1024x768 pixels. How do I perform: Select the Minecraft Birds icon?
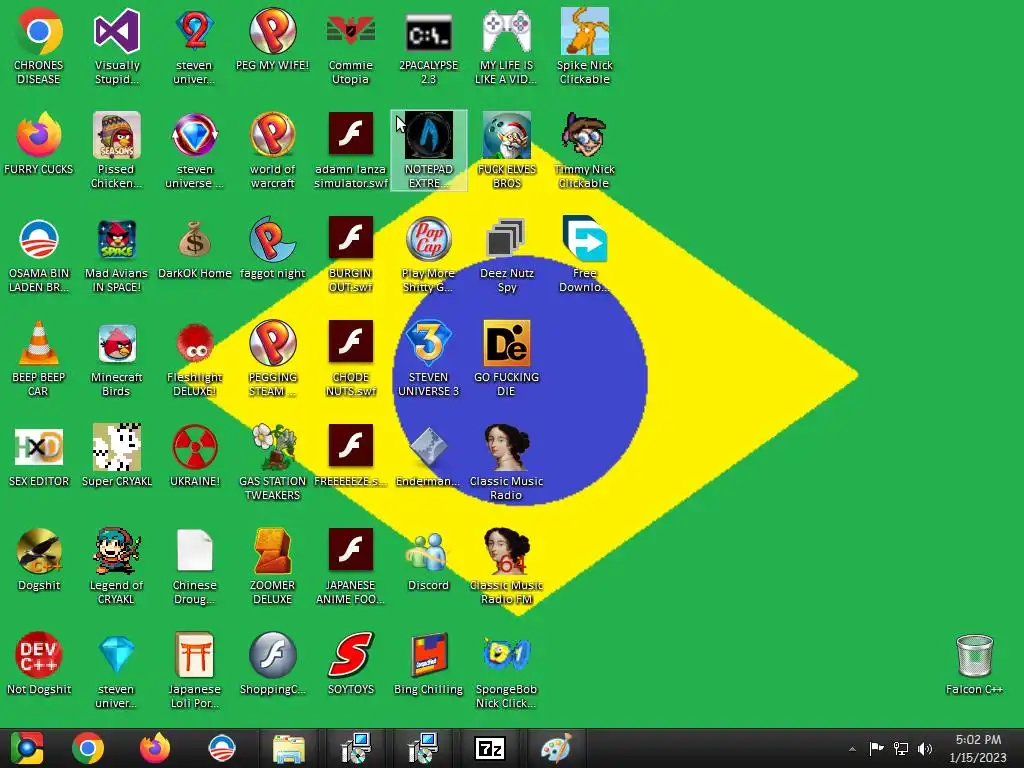[117, 358]
